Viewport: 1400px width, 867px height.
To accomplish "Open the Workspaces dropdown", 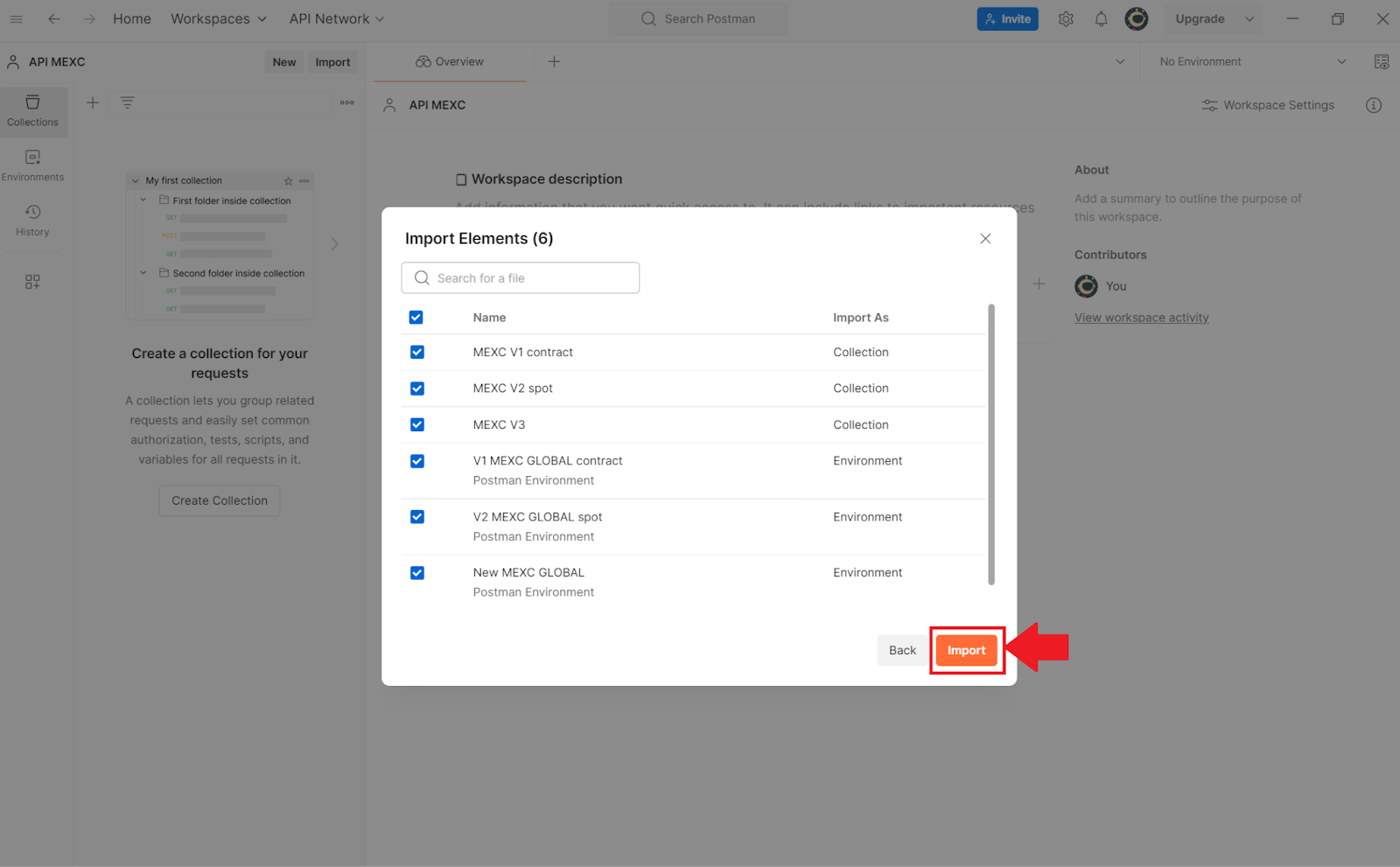I will 219,18.
